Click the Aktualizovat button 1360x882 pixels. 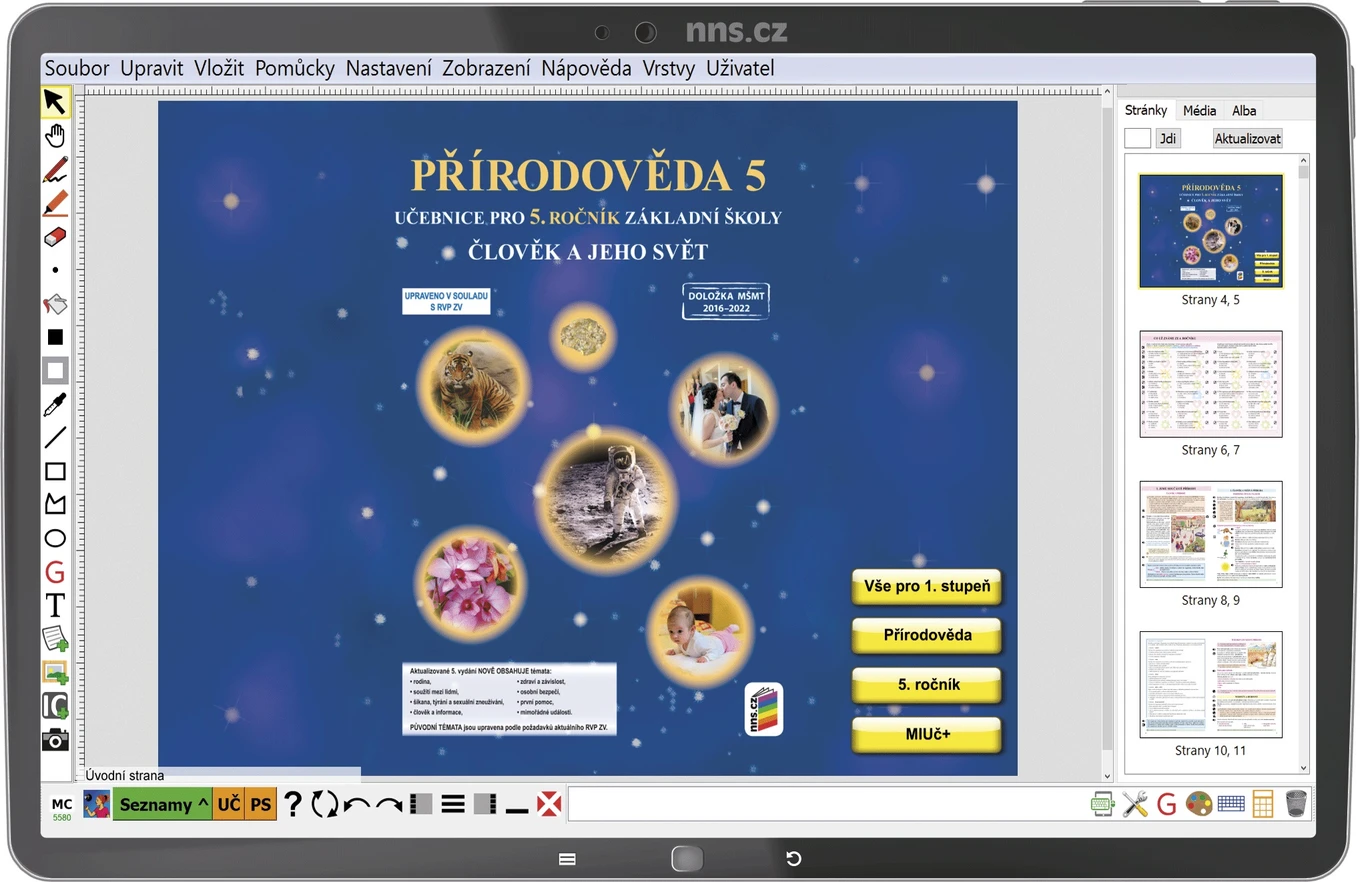[1247, 139]
